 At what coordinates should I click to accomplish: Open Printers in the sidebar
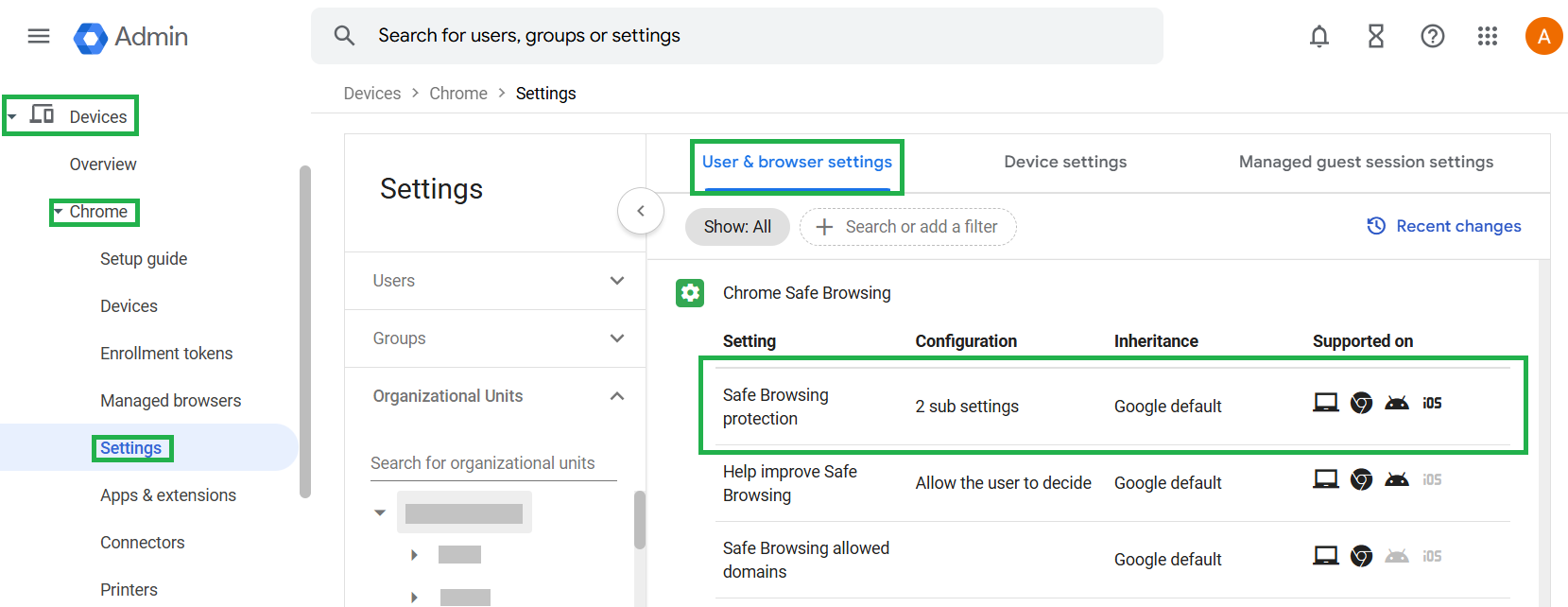tap(129, 590)
